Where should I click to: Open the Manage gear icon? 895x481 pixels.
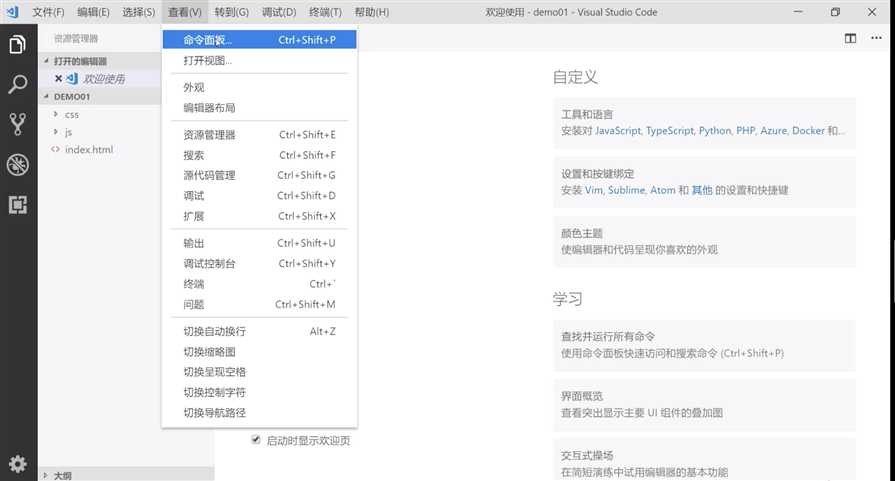18,463
